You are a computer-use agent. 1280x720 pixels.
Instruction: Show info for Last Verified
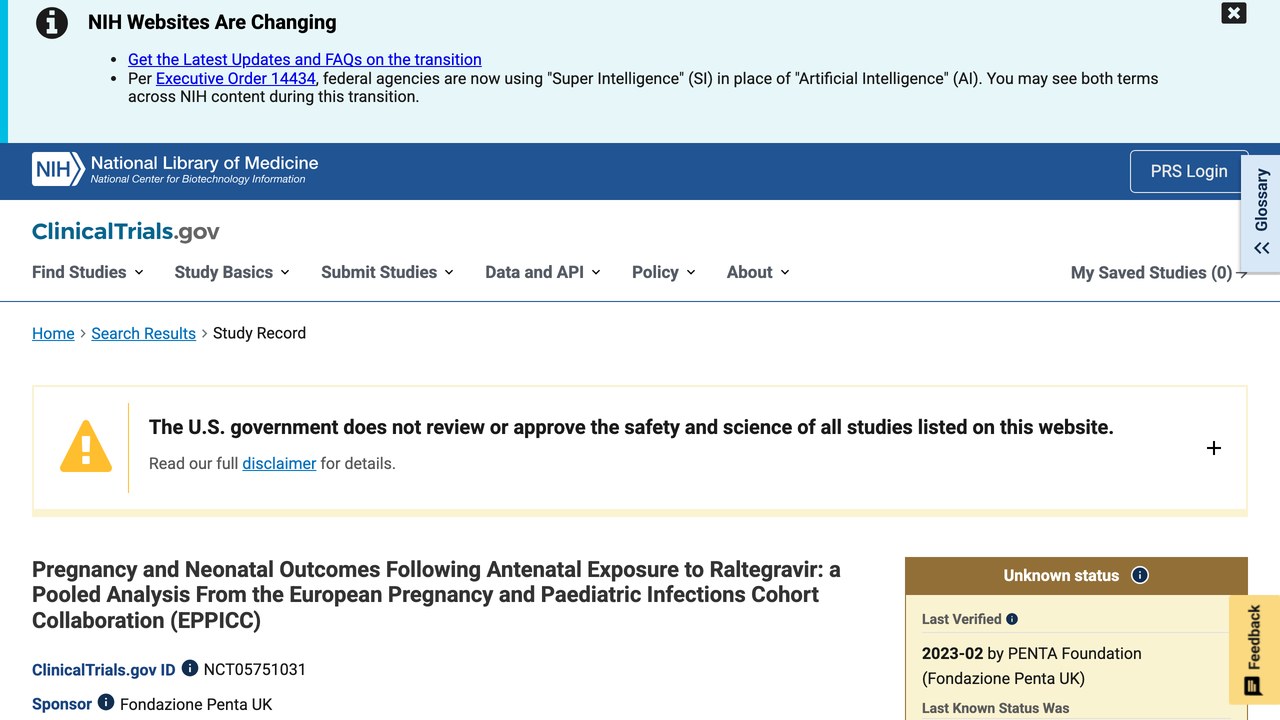point(1012,619)
